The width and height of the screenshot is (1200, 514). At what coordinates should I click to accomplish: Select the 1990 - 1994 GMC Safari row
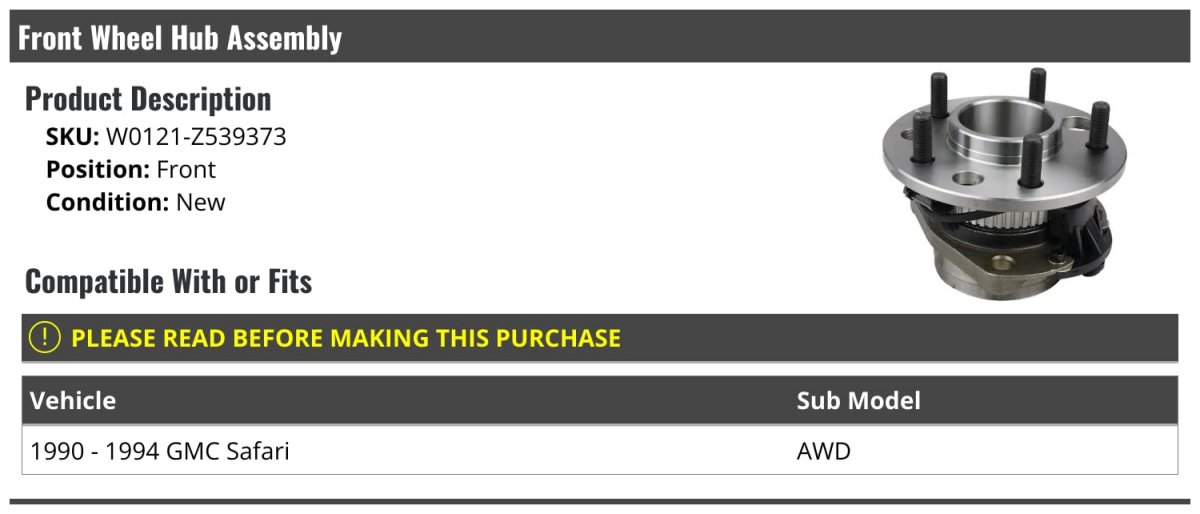[x=600, y=451]
